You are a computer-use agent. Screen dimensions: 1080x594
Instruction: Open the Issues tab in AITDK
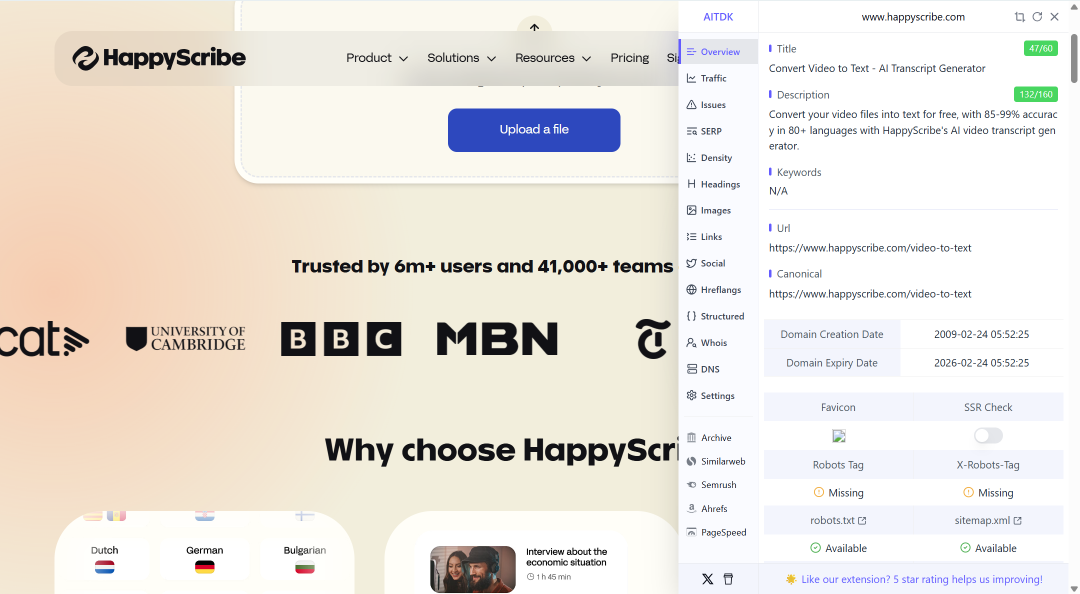[718, 105]
